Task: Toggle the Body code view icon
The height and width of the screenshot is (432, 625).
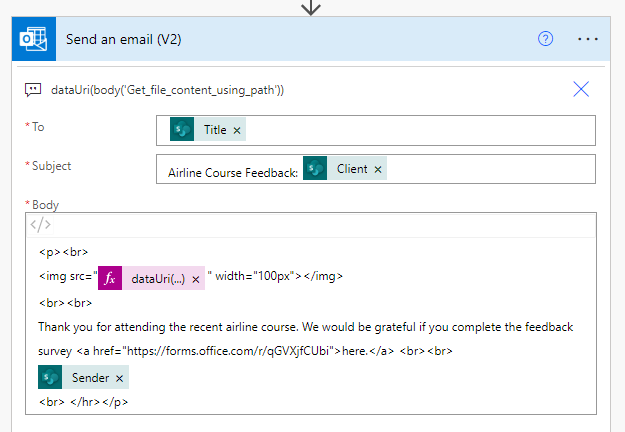Action: (x=40, y=225)
